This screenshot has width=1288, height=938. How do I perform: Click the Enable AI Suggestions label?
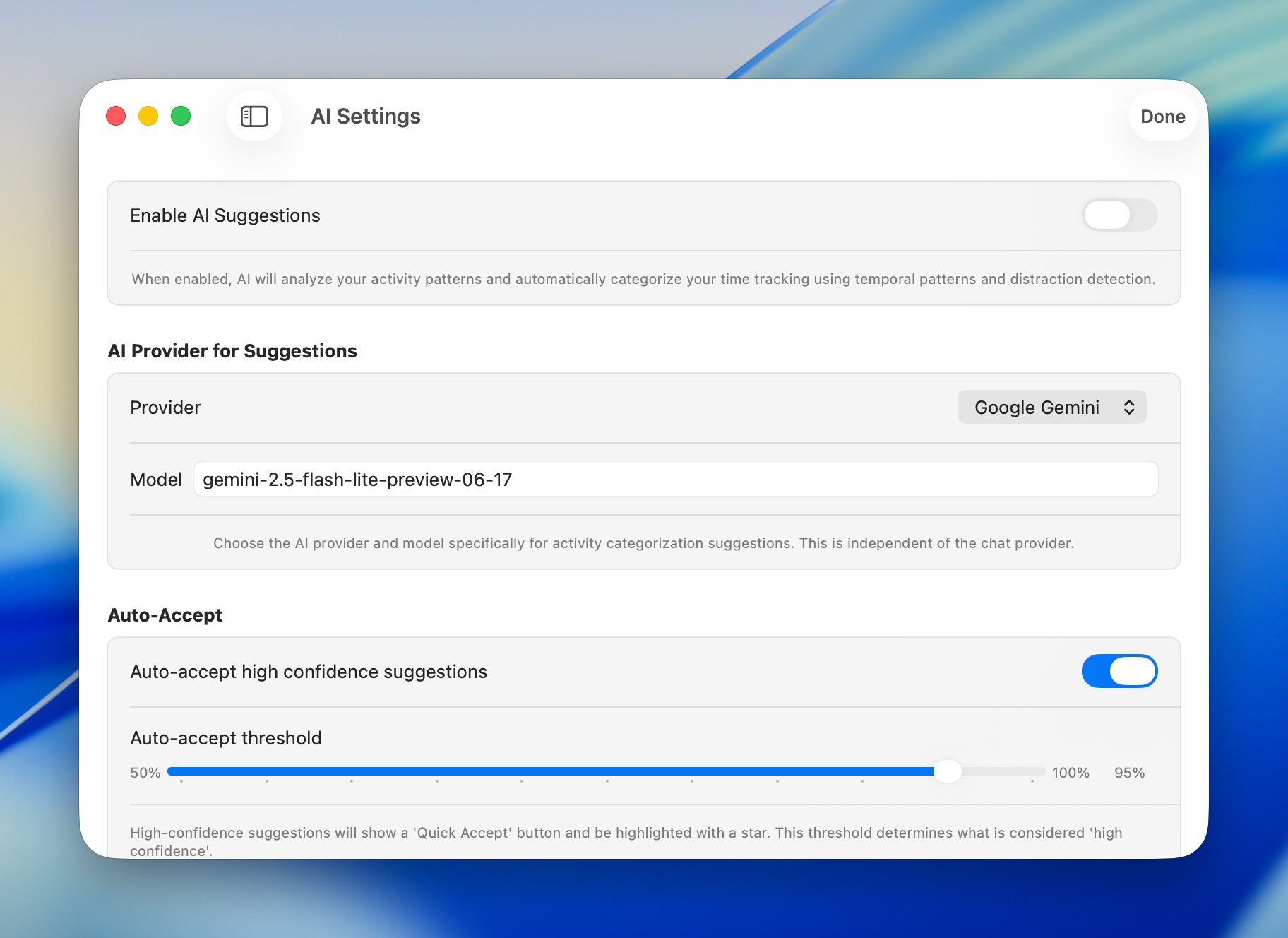click(x=225, y=215)
